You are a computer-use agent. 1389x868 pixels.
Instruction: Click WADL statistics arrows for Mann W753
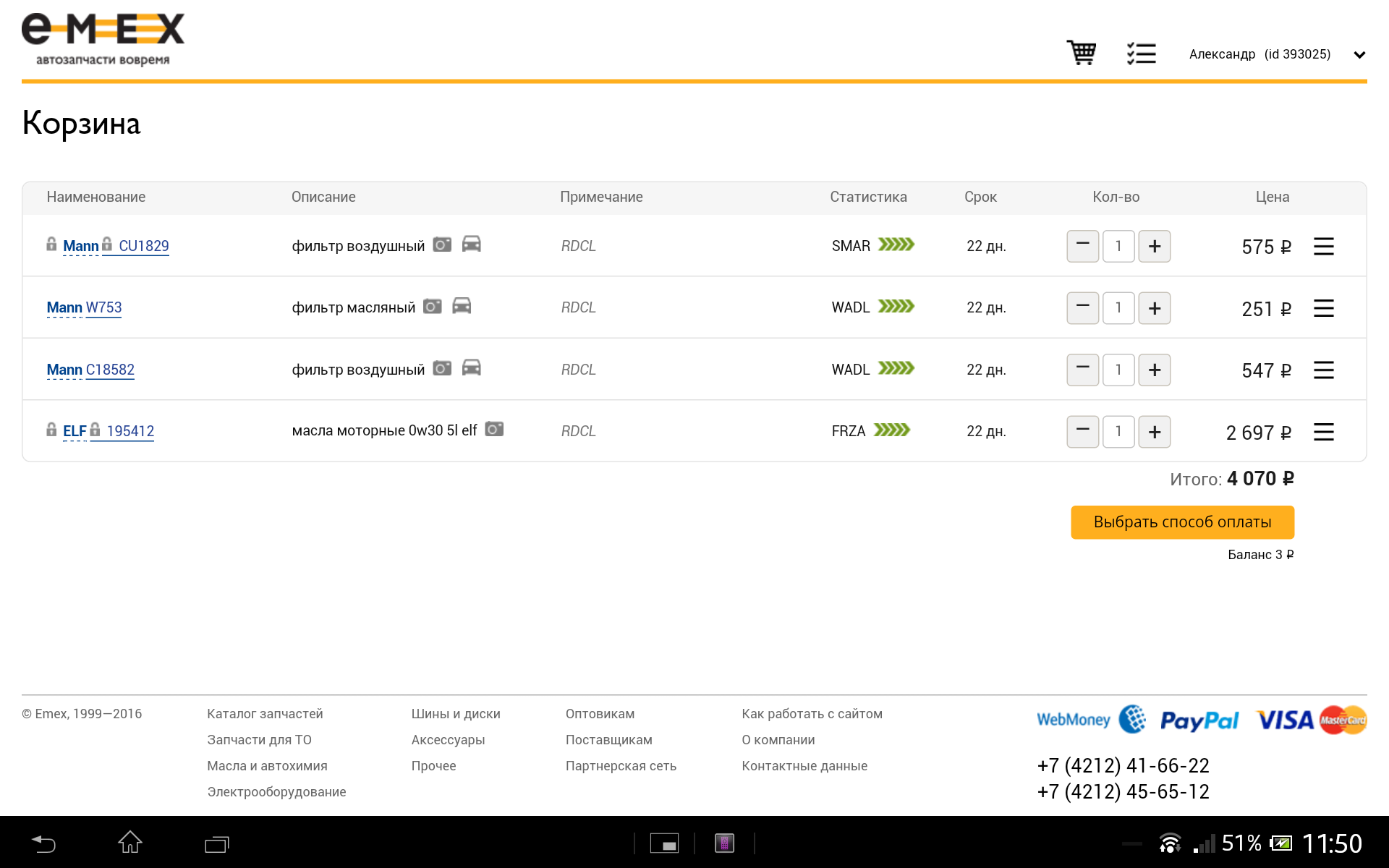pos(896,306)
